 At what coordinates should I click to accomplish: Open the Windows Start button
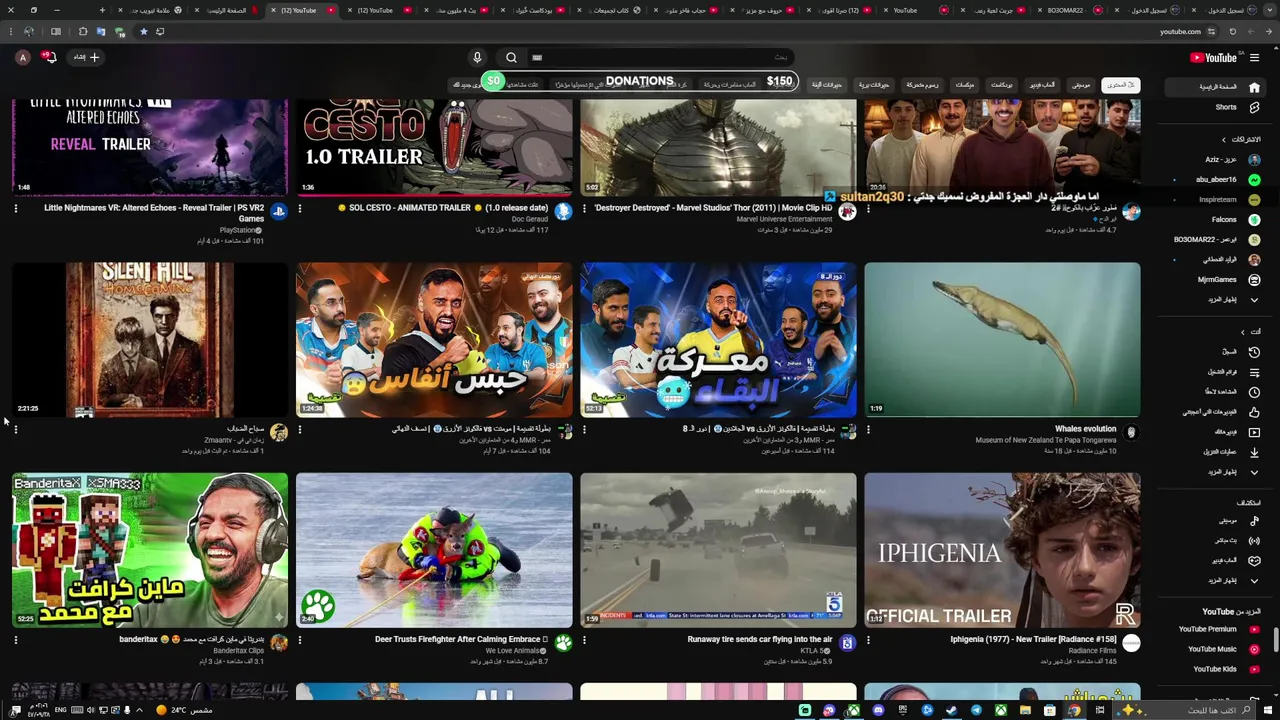1269,711
